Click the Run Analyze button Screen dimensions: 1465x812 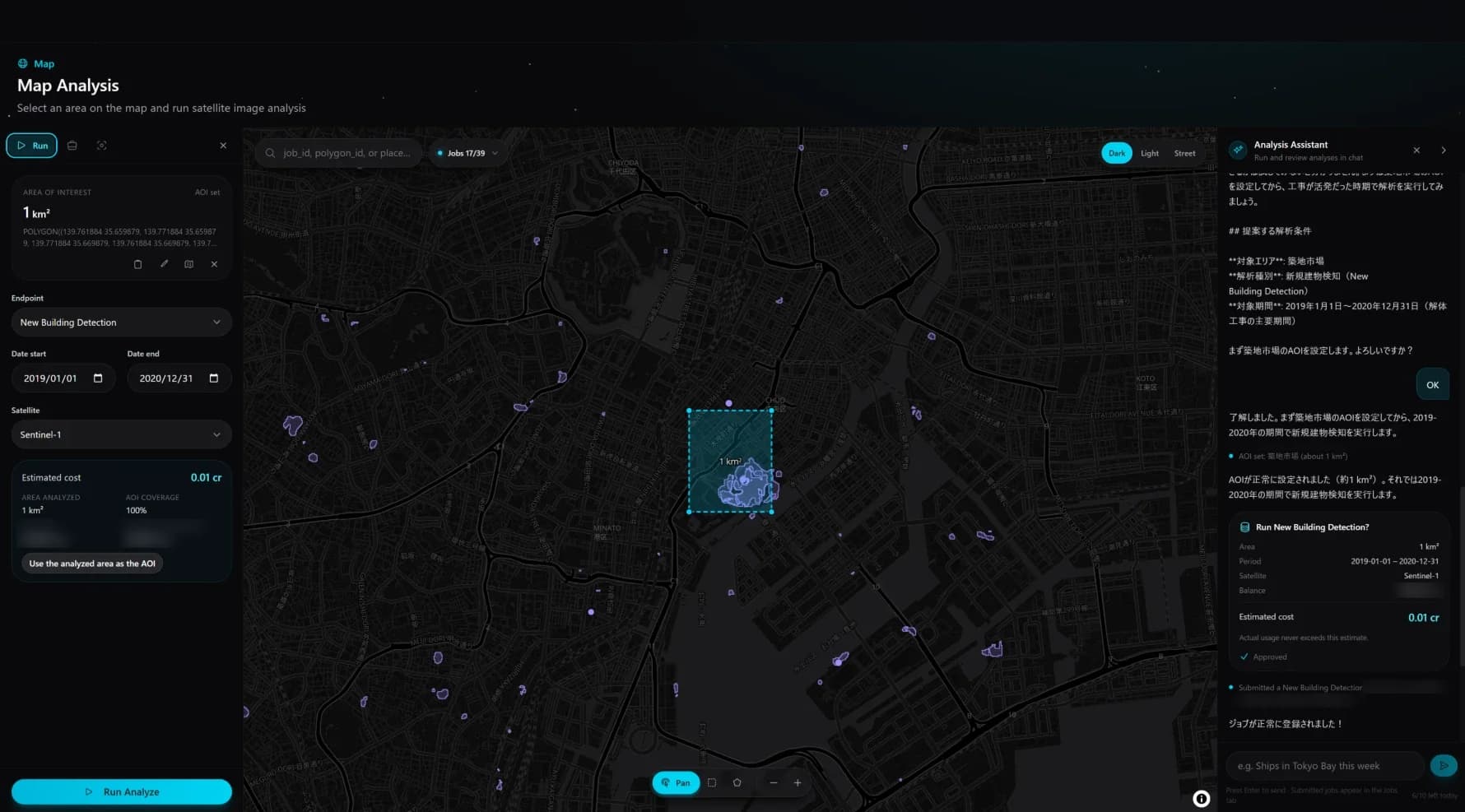pyautogui.click(x=122, y=791)
